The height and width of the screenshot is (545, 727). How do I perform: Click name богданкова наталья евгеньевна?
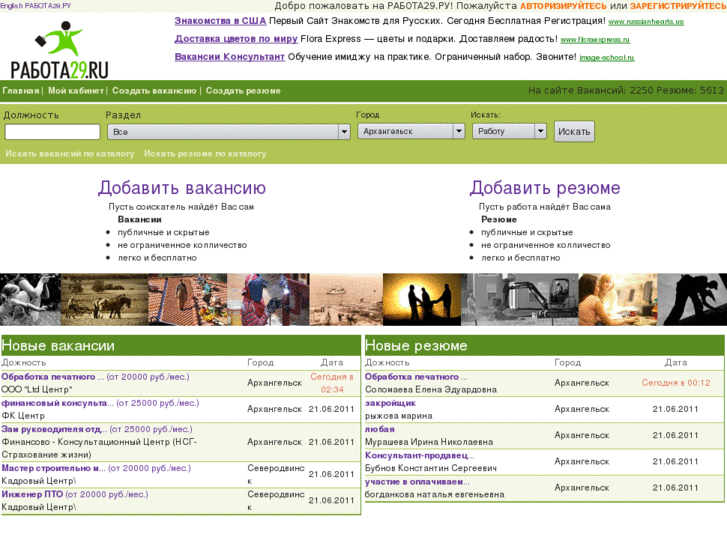[434, 494]
